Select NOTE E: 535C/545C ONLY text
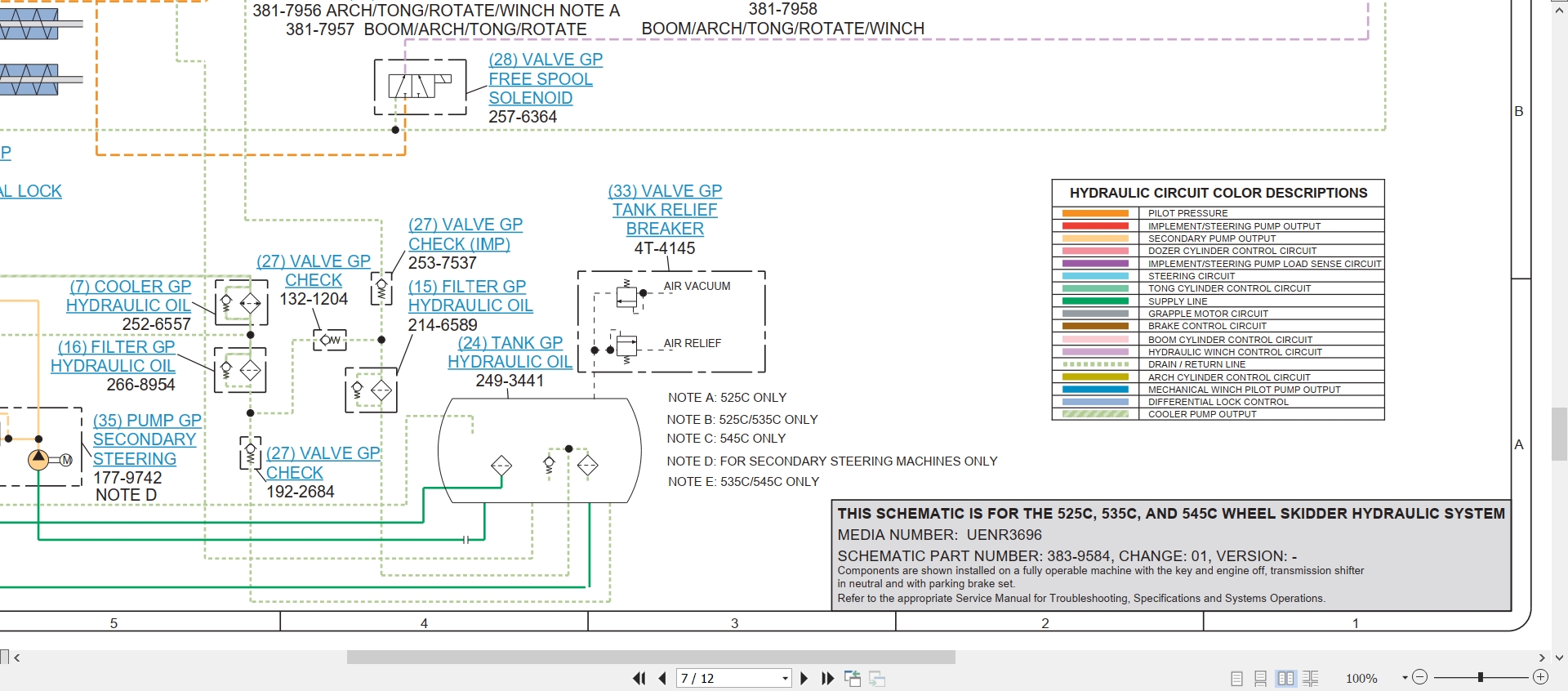Screen dimensions: 1568x691 pyautogui.click(x=743, y=482)
